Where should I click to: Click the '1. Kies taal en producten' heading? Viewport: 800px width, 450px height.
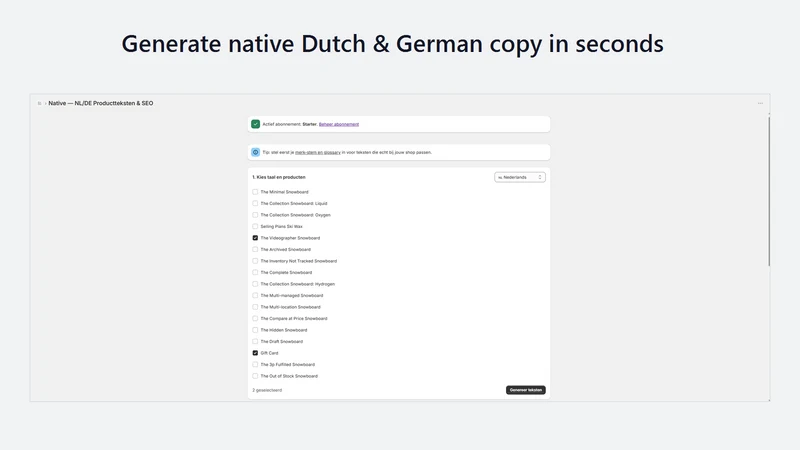click(x=279, y=177)
